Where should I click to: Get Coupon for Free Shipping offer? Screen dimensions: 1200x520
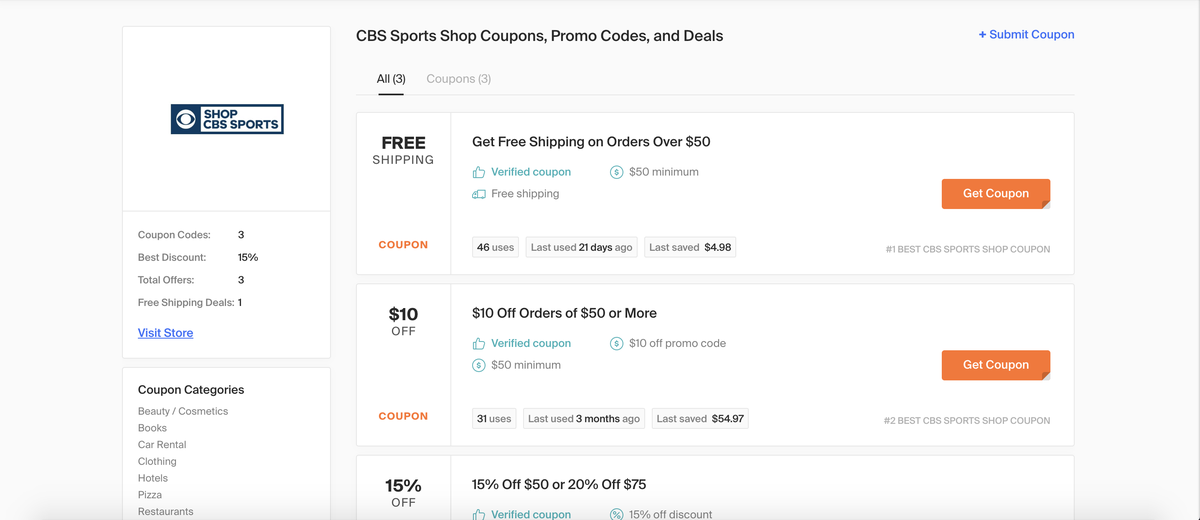[996, 194]
